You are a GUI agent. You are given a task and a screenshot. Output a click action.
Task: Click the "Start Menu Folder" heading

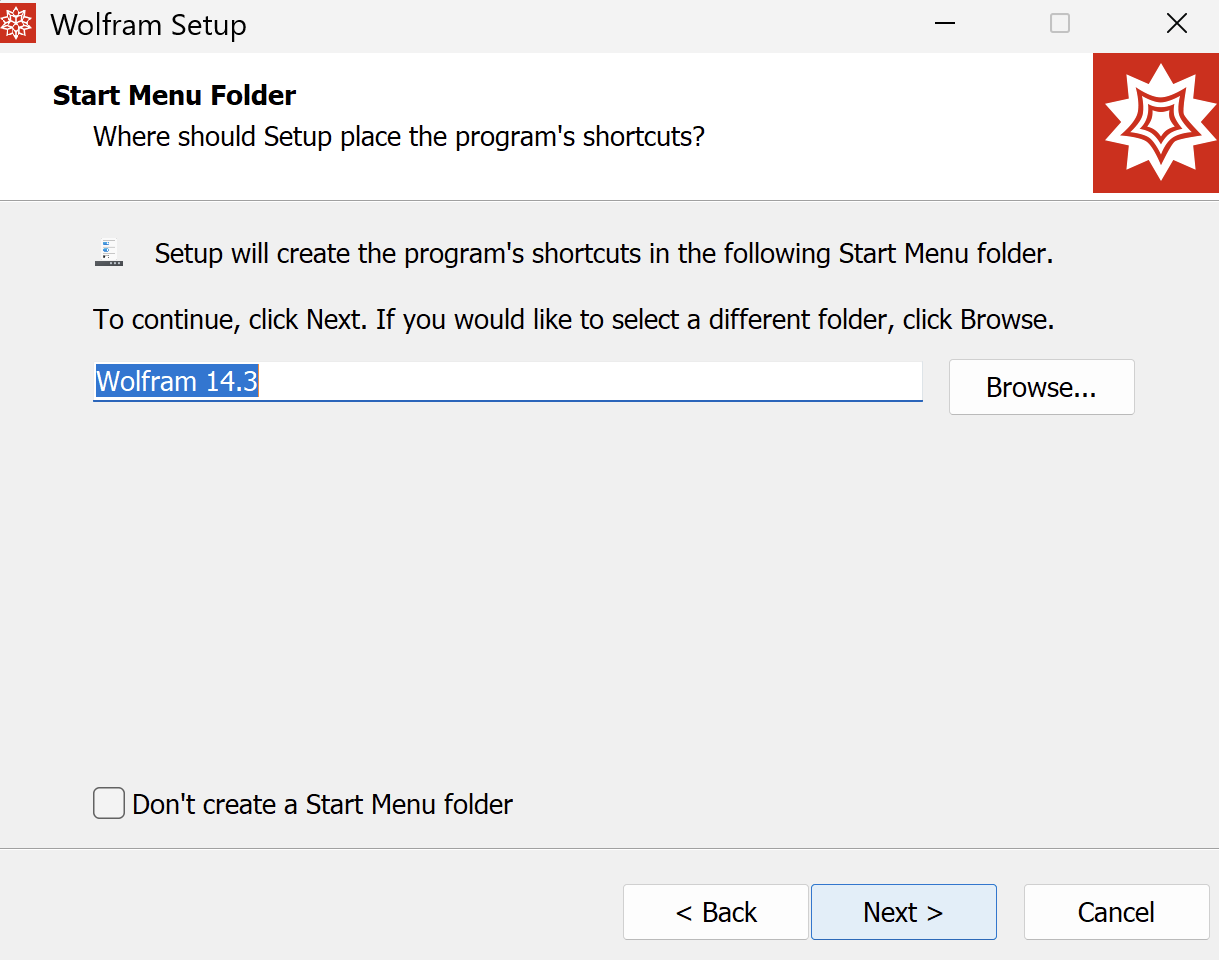(174, 96)
